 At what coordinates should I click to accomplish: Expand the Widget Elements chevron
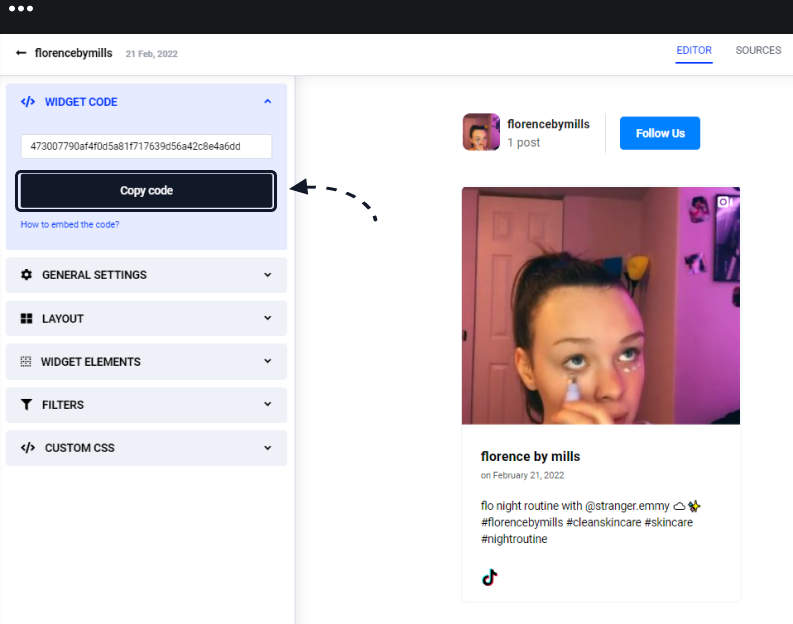[x=268, y=361]
